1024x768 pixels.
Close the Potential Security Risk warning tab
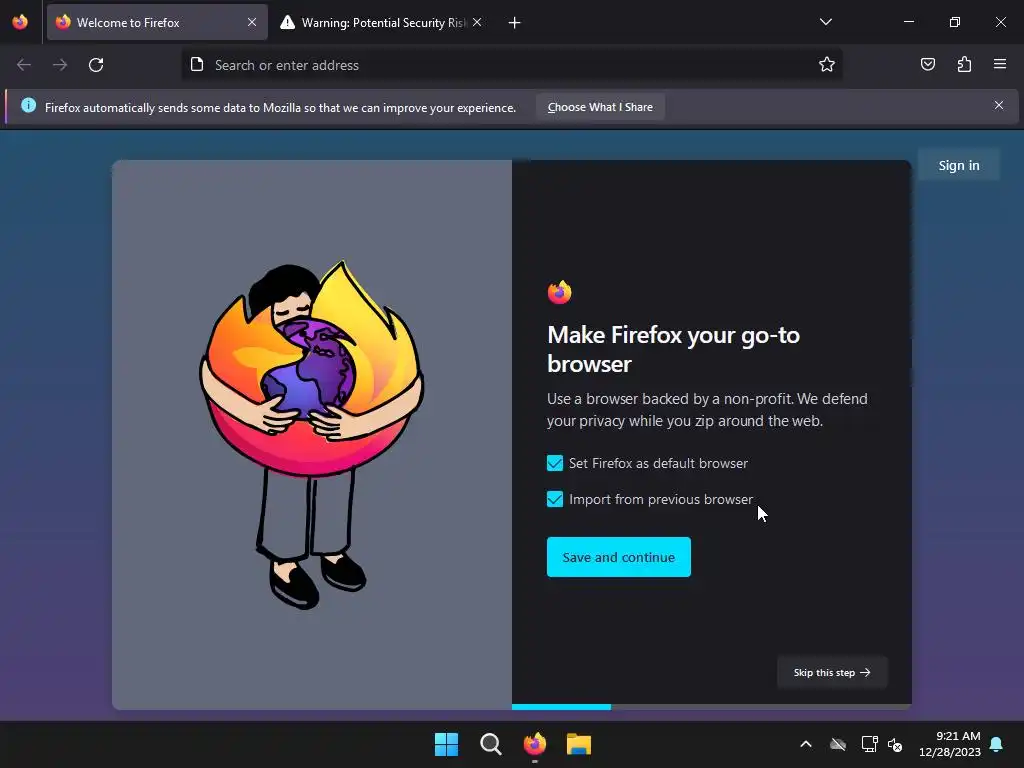coord(477,22)
